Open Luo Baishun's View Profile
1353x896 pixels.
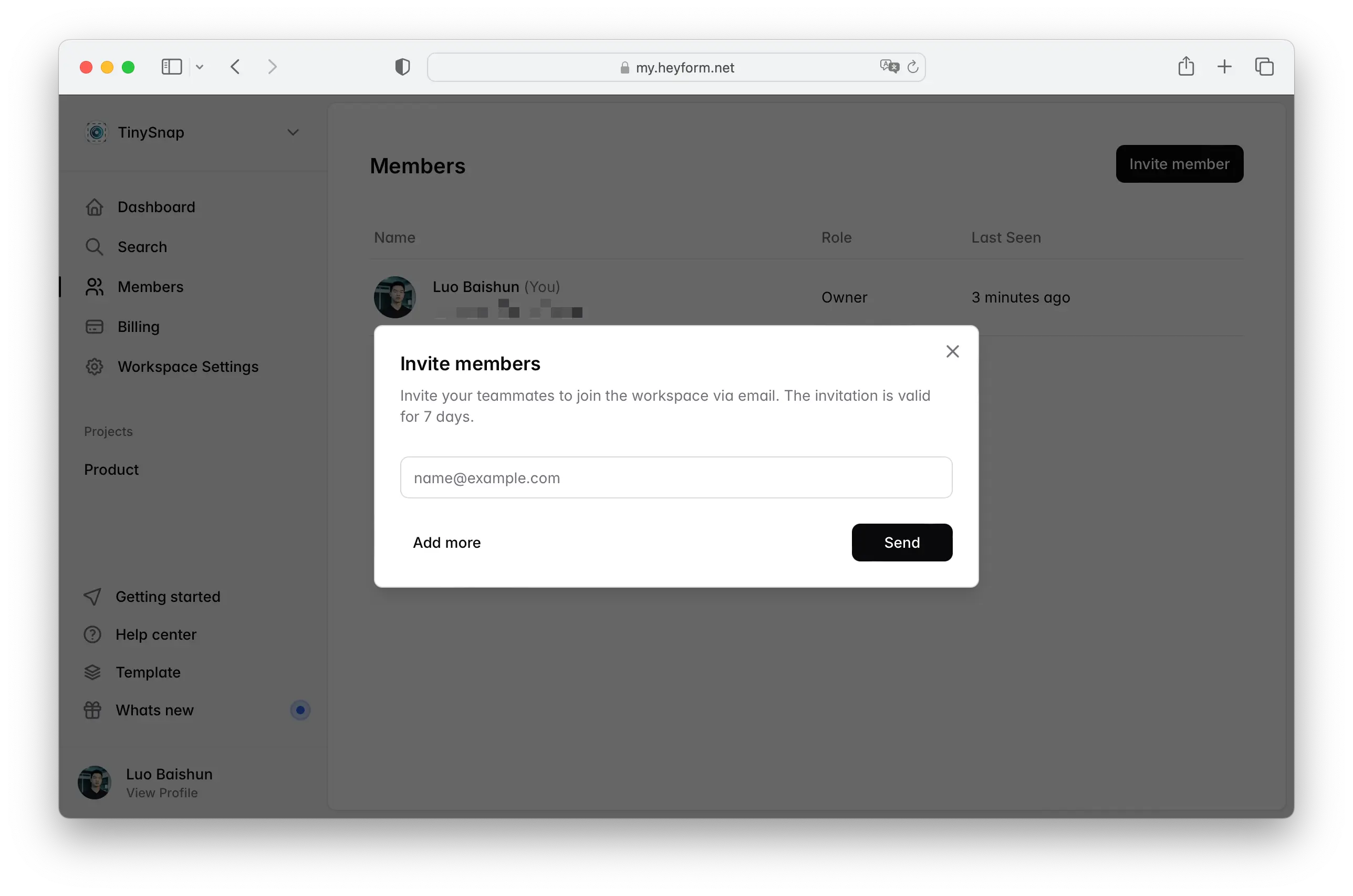161,793
